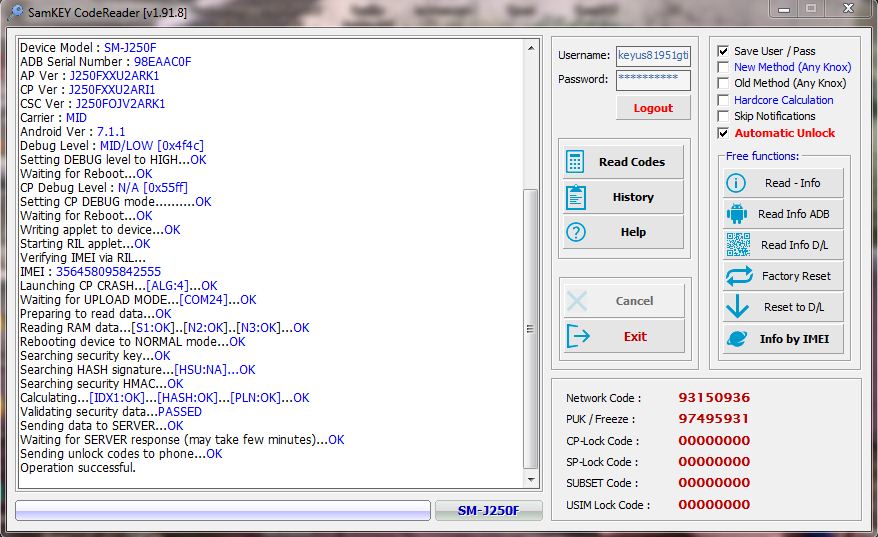The height and width of the screenshot is (537, 878).
Task: Click the USIM Lock Code value
Action: coord(714,505)
